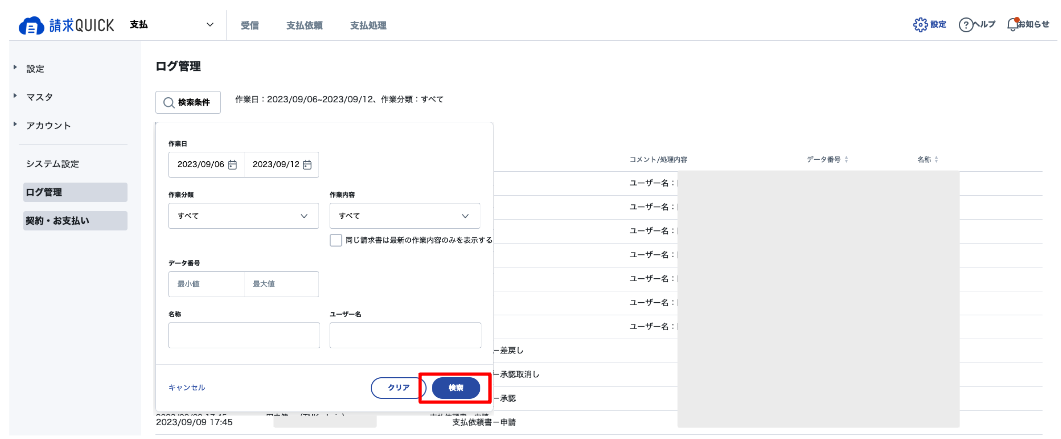Screen dimensions: 1061x439
Task: Click the 名称 input field
Action: 244,335
